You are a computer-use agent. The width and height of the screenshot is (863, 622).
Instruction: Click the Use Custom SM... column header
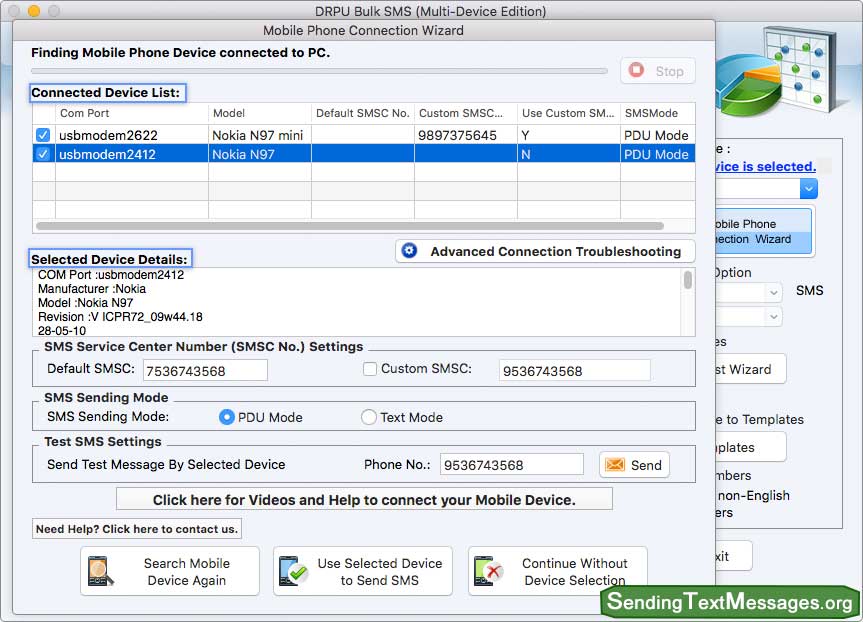click(569, 113)
